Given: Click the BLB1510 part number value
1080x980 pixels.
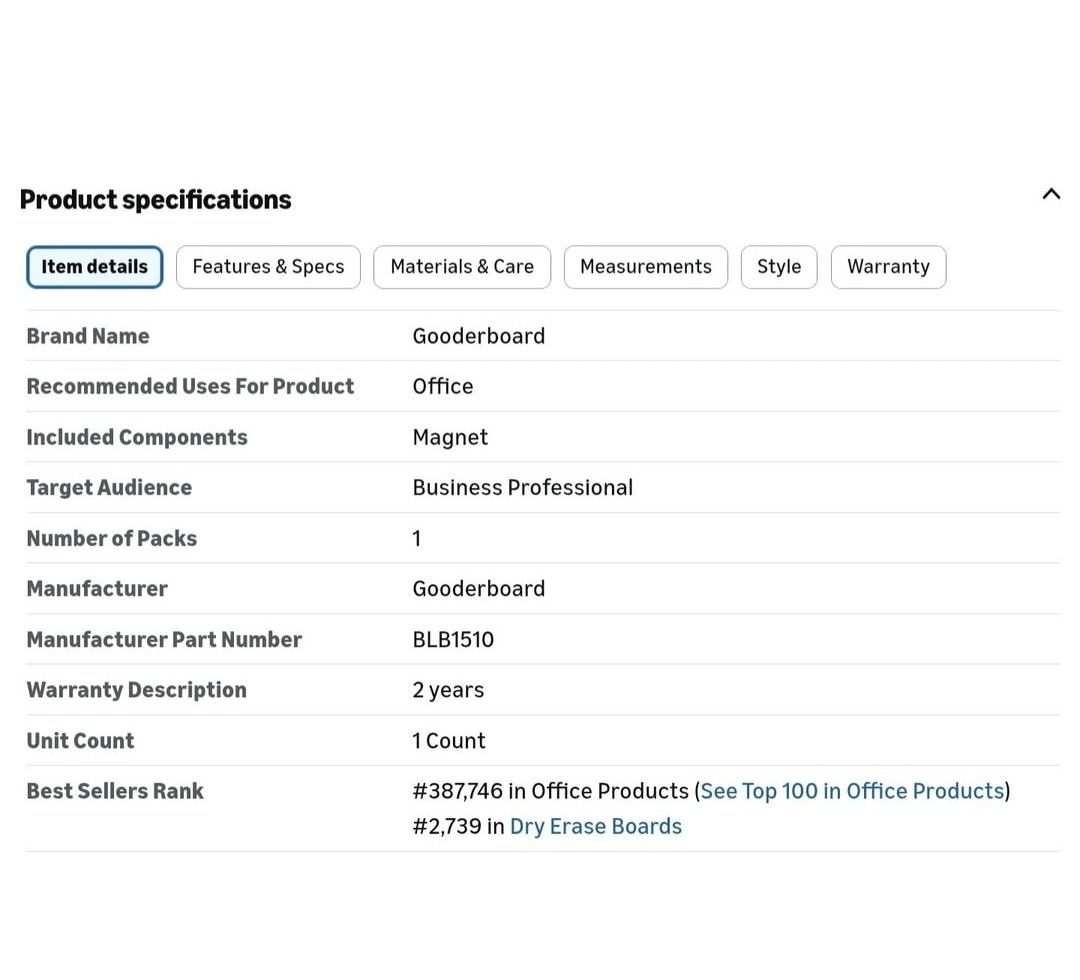Looking at the screenshot, I should [453, 639].
